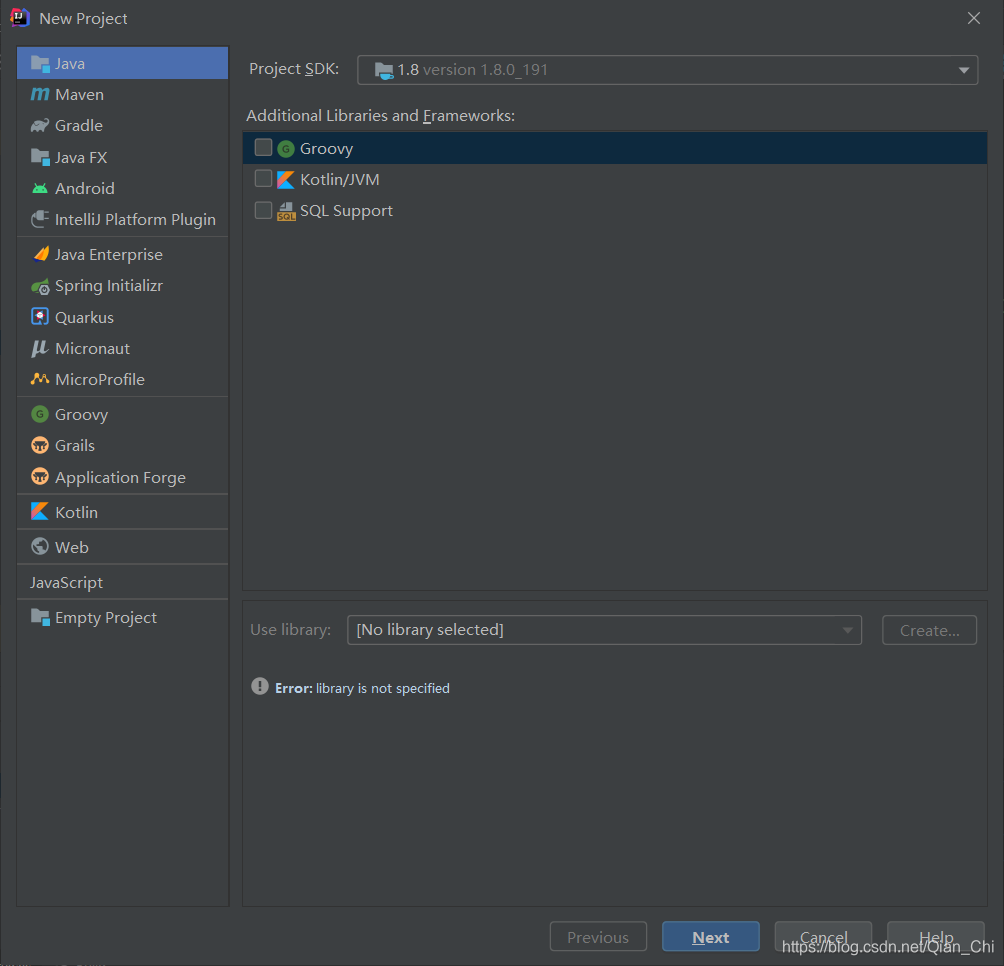Click the MicroProfile icon
Image resolution: width=1004 pixels, height=966 pixels.
click(x=40, y=379)
